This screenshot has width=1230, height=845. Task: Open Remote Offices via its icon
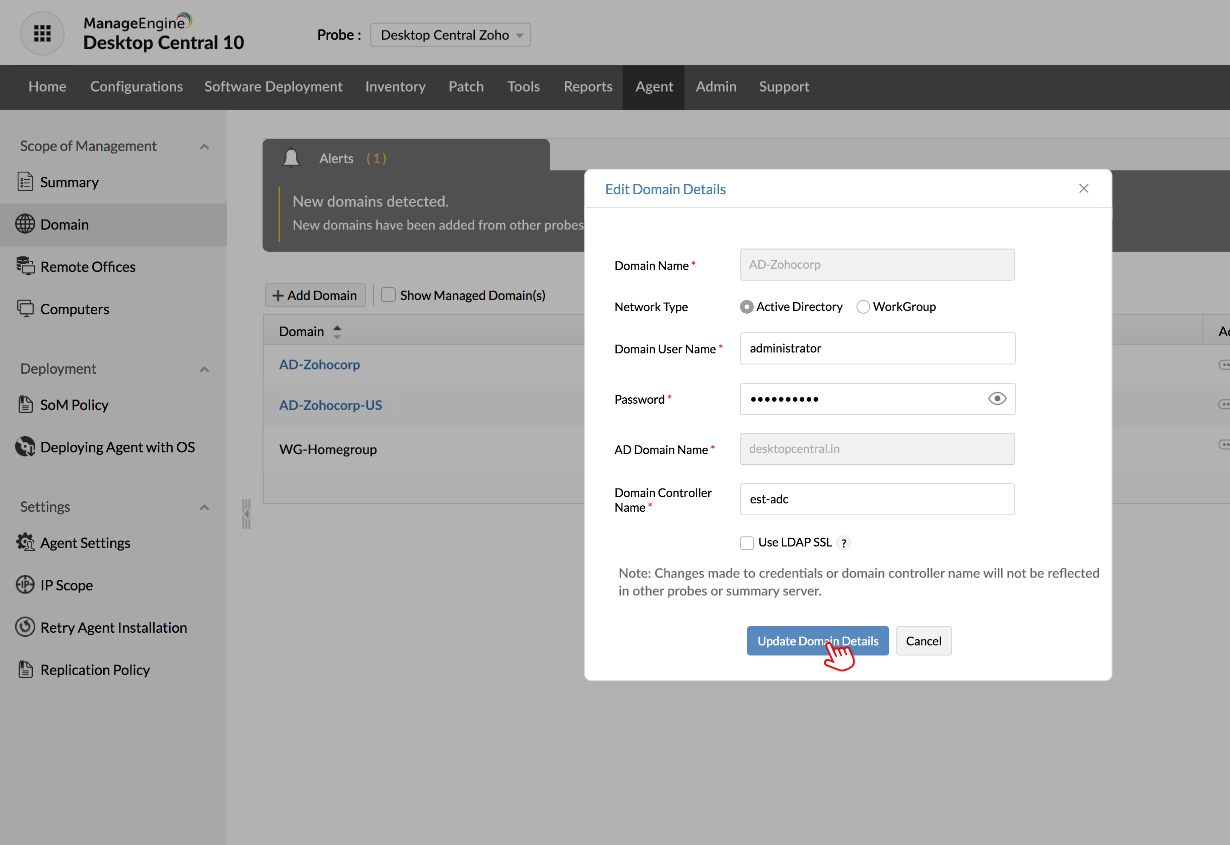26,266
